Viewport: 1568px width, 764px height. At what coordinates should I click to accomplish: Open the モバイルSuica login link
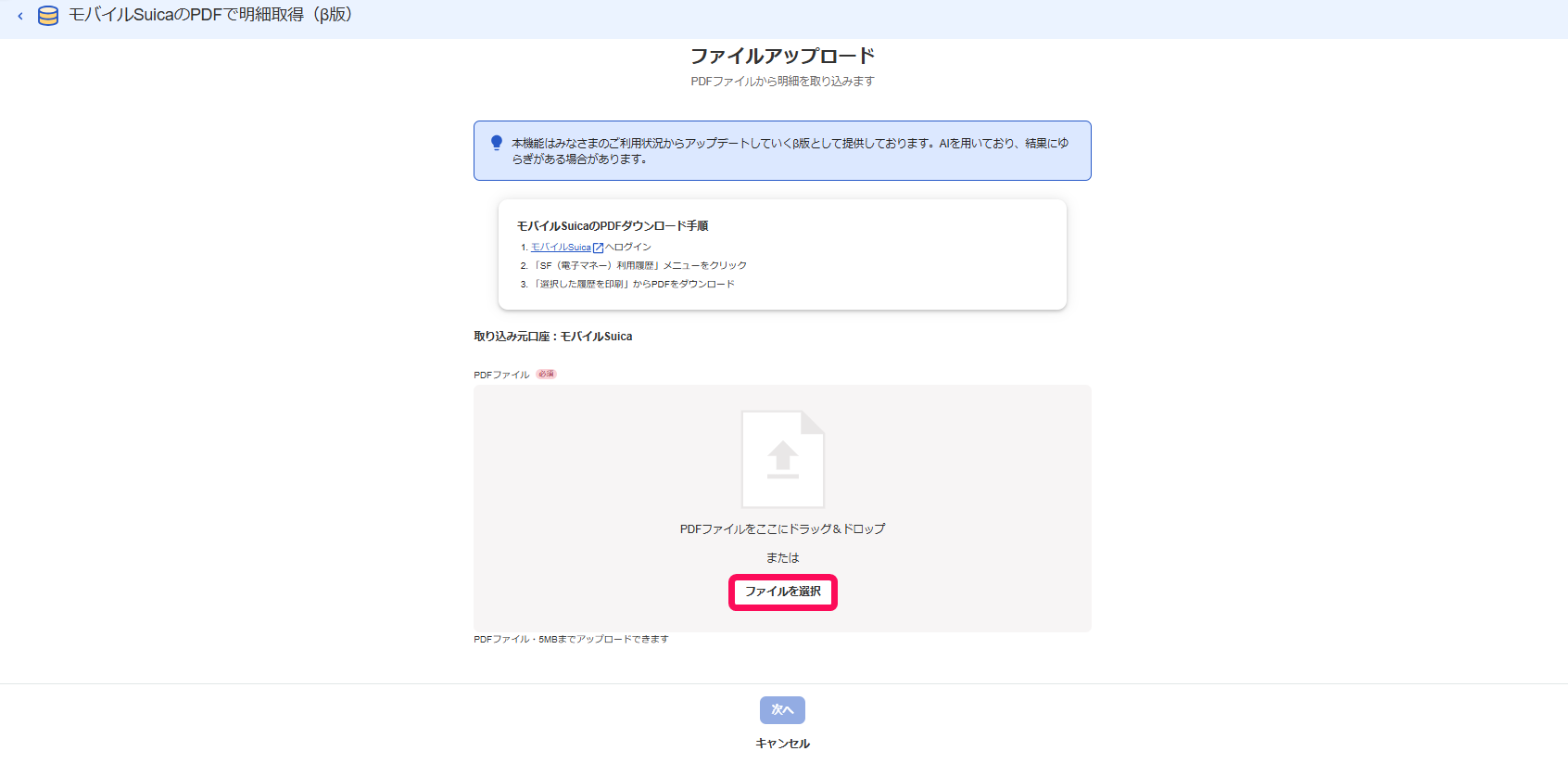[561, 248]
